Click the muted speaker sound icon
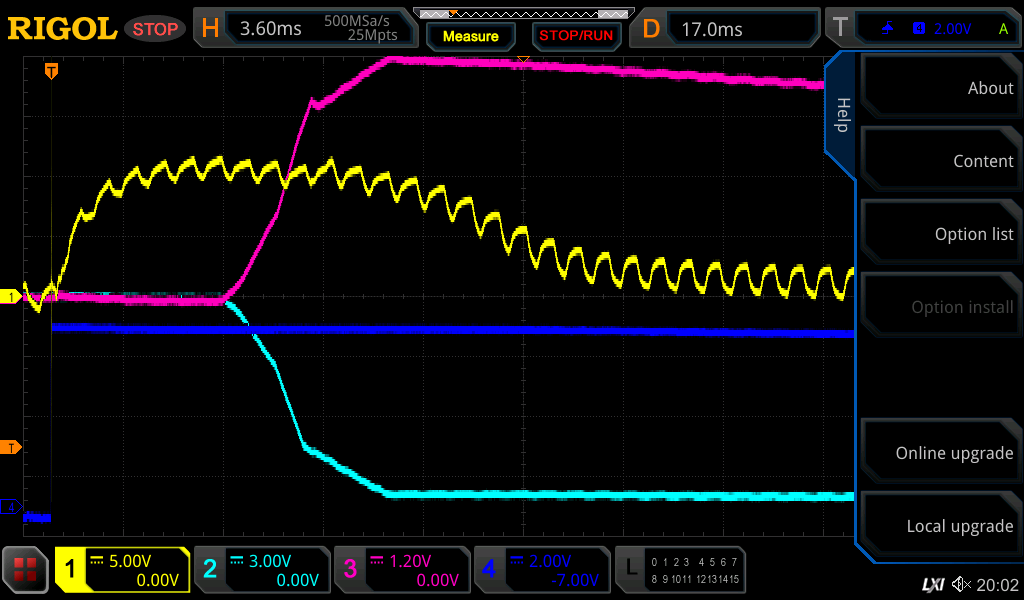1024x600 pixels. (x=961, y=584)
